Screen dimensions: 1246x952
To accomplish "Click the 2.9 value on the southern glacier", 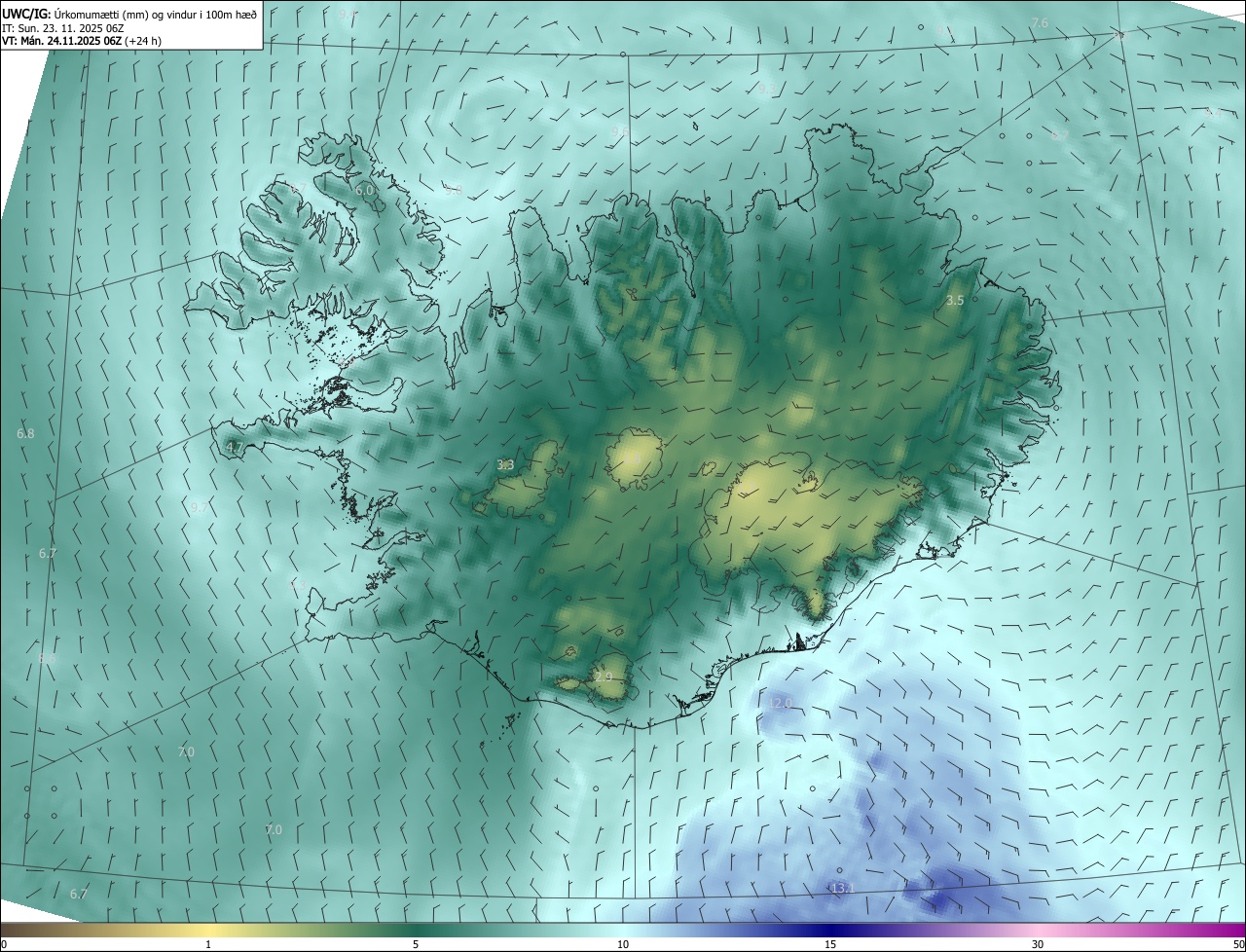I will pos(604,677).
